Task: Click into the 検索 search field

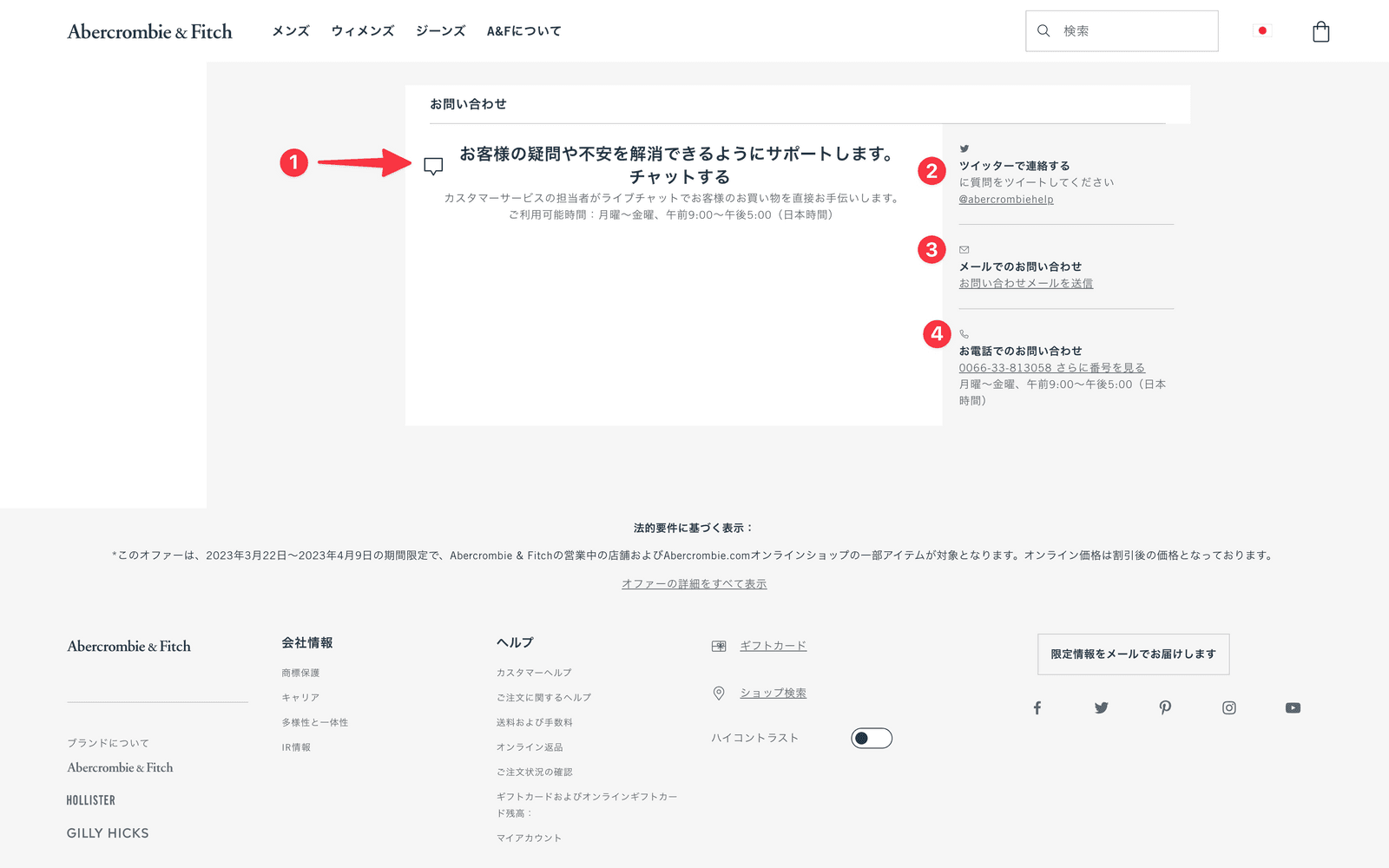Action: coord(1133,31)
